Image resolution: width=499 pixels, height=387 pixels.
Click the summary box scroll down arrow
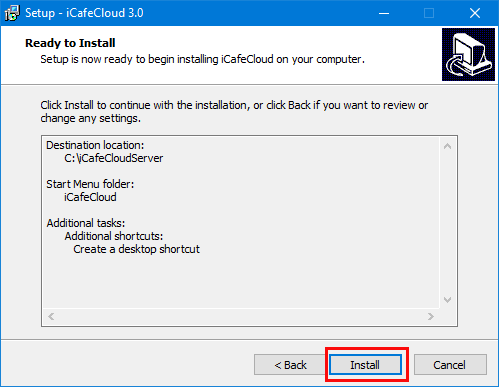tap(448, 300)
